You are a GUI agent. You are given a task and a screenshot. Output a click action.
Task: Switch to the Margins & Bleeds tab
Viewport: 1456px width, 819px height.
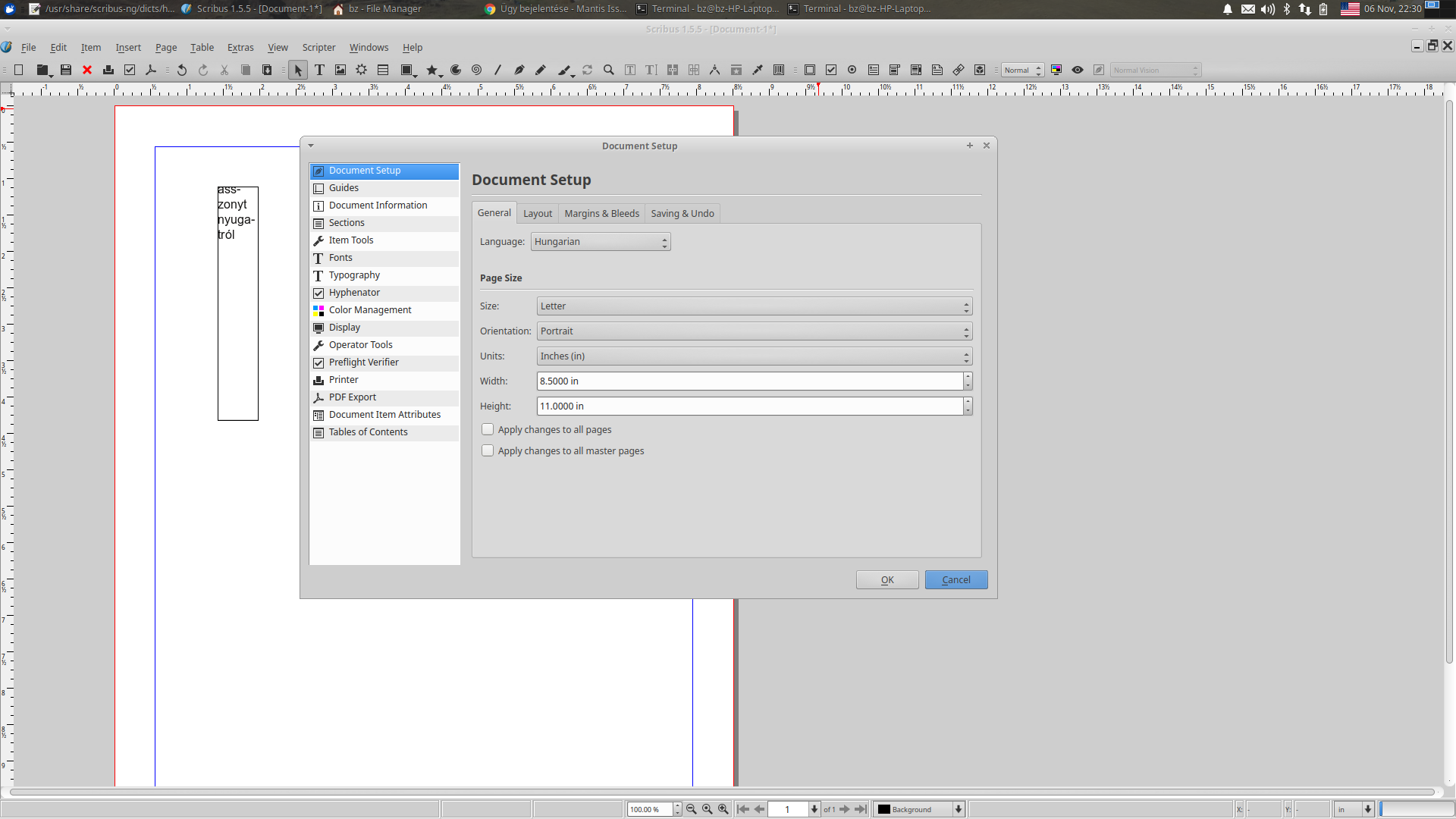[601, 214]
